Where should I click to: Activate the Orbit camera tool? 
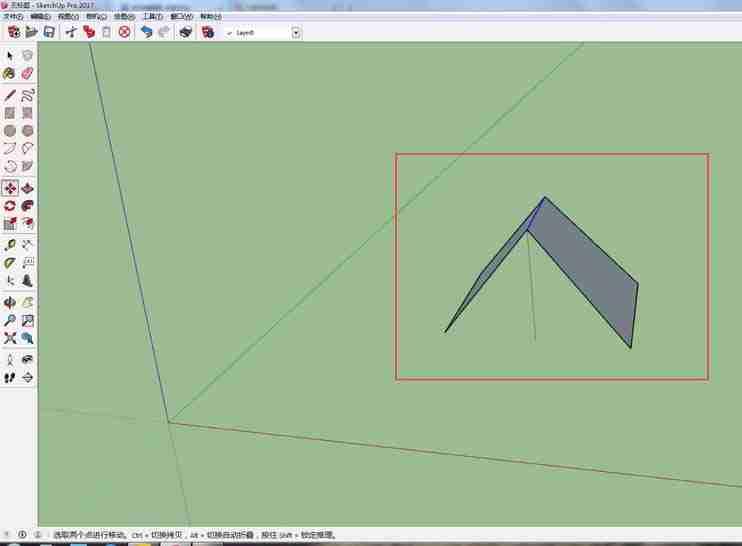(x=10, y=303)
